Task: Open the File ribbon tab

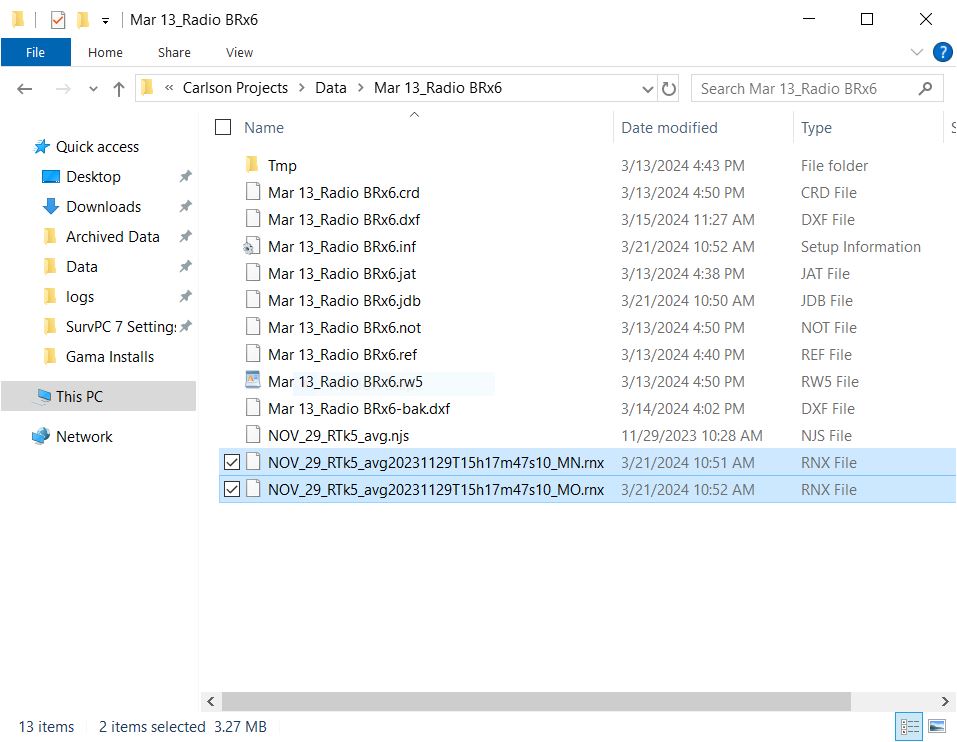Action: [35, 52]
